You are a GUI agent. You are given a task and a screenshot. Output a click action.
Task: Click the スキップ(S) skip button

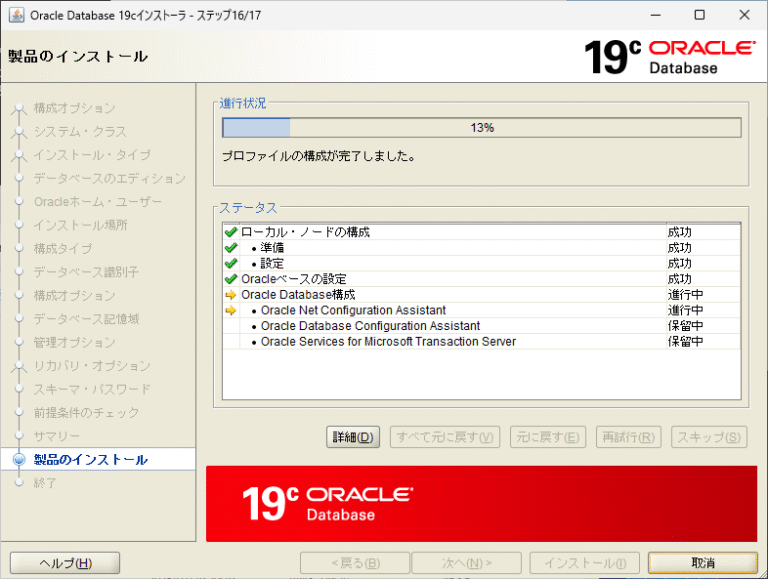coord(709,437)
